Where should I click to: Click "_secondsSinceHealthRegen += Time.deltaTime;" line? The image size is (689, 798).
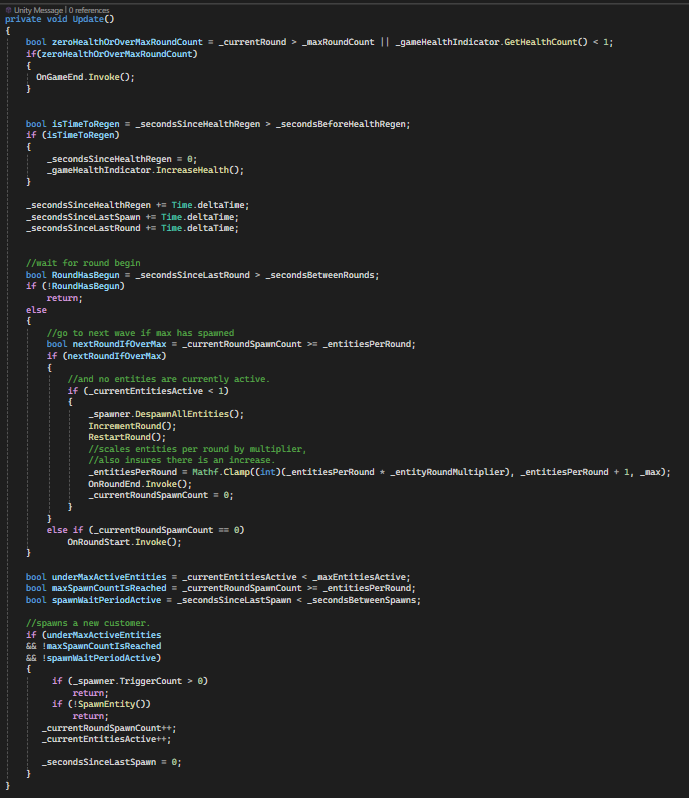coord(137,205)
